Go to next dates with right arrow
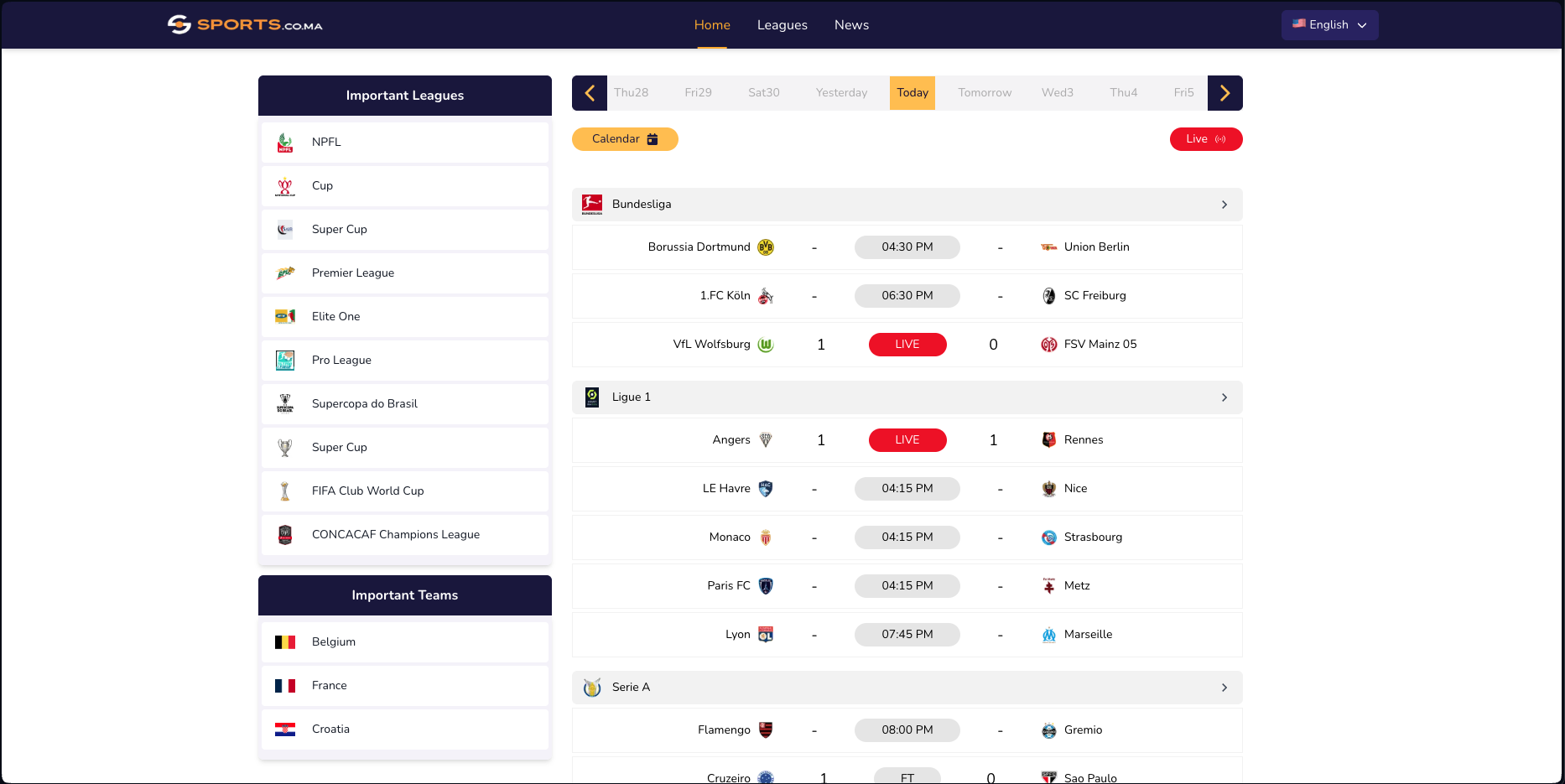The image size is (1565, 784). (x=1225, y=93)
